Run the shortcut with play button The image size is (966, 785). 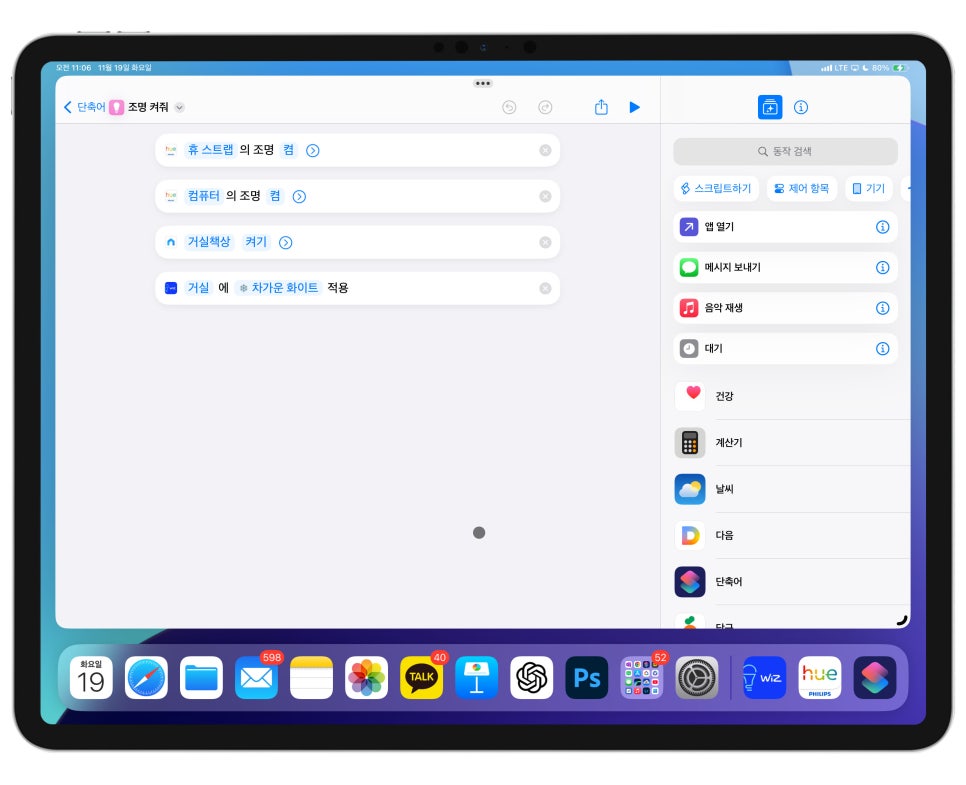click(x=635, y=107)
